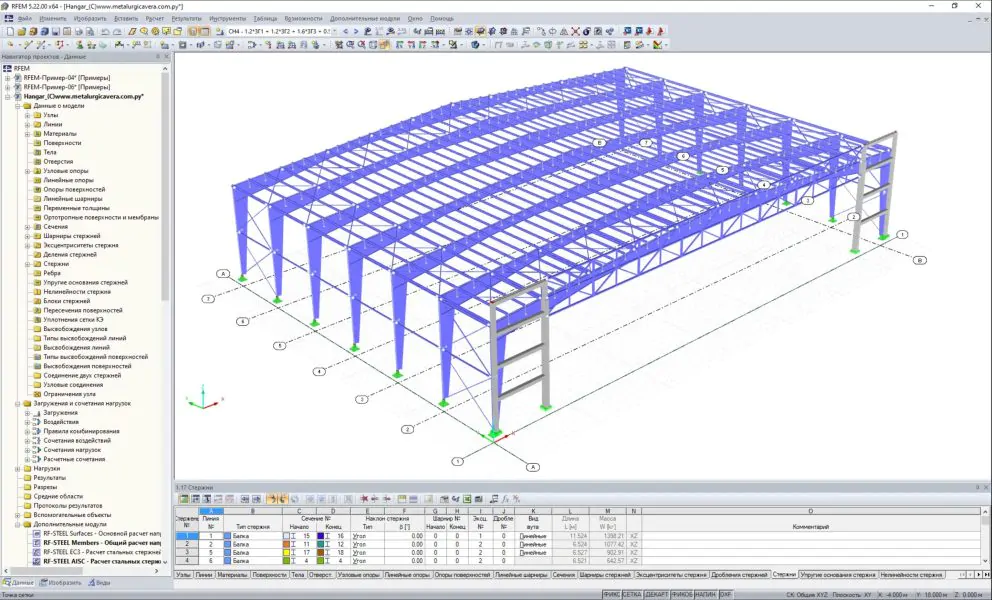Viewport: 992px width, 600px height.
Task: Toggle DXF in status bar
Action: pos(726,595)
